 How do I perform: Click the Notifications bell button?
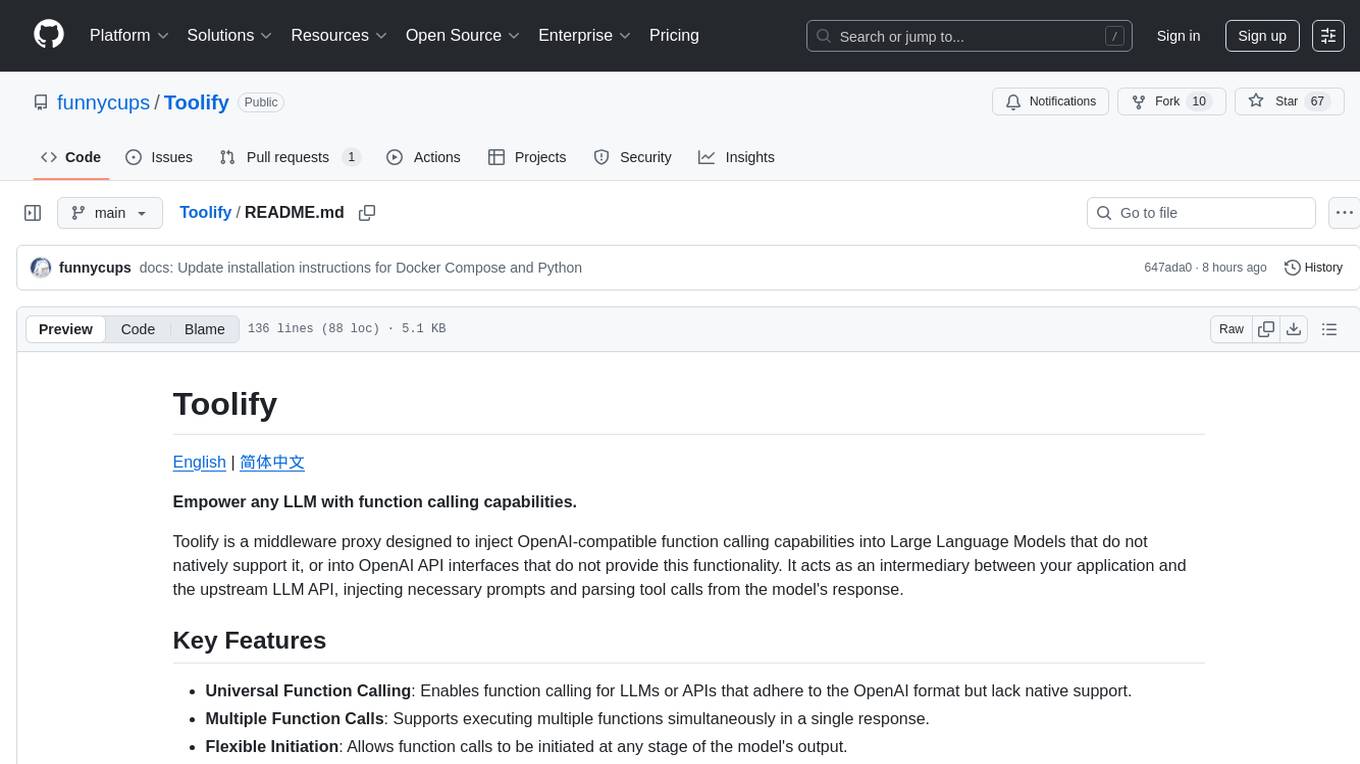click(1050, 102)
